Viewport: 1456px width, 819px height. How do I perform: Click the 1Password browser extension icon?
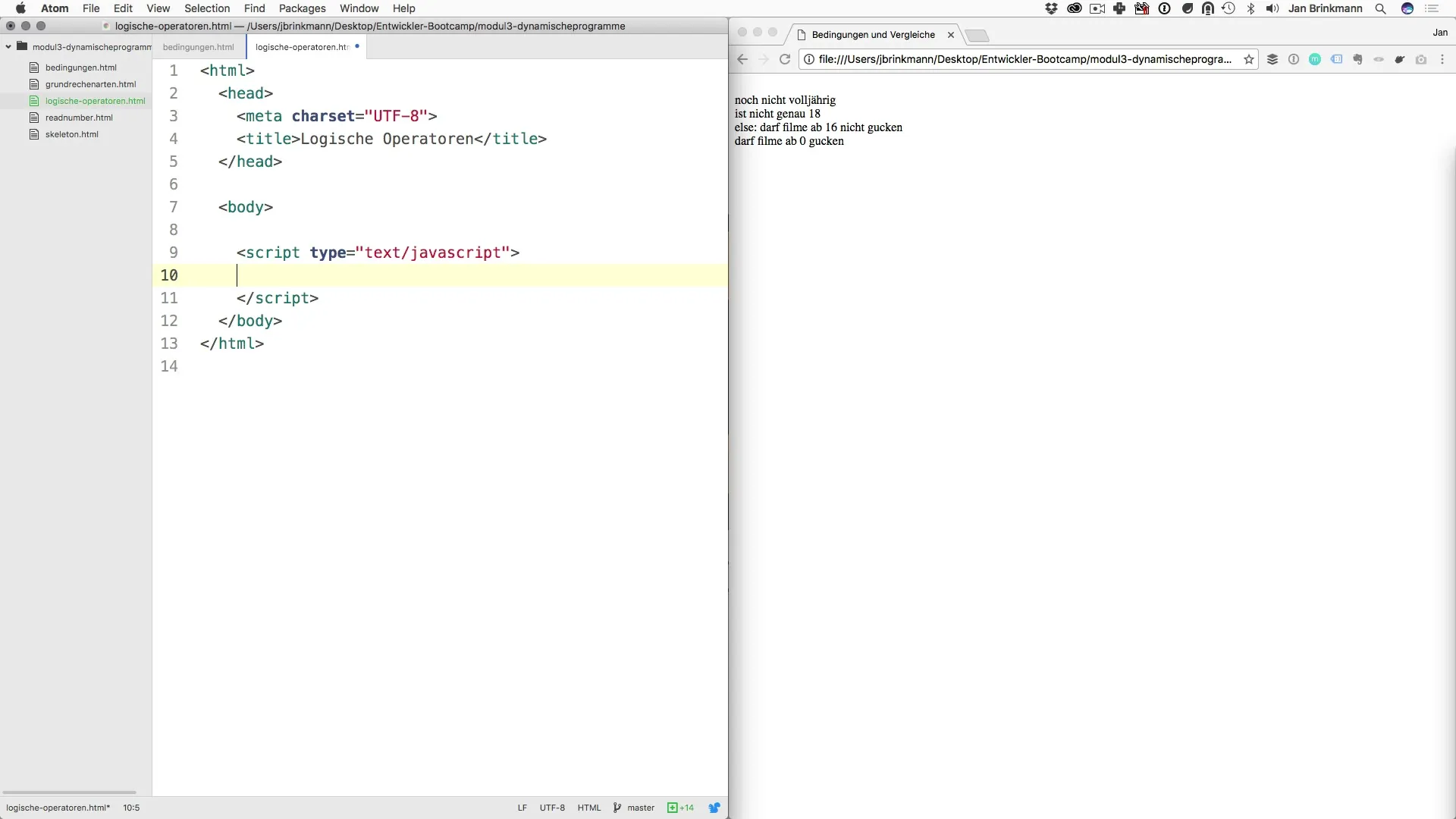point(1294,59)
